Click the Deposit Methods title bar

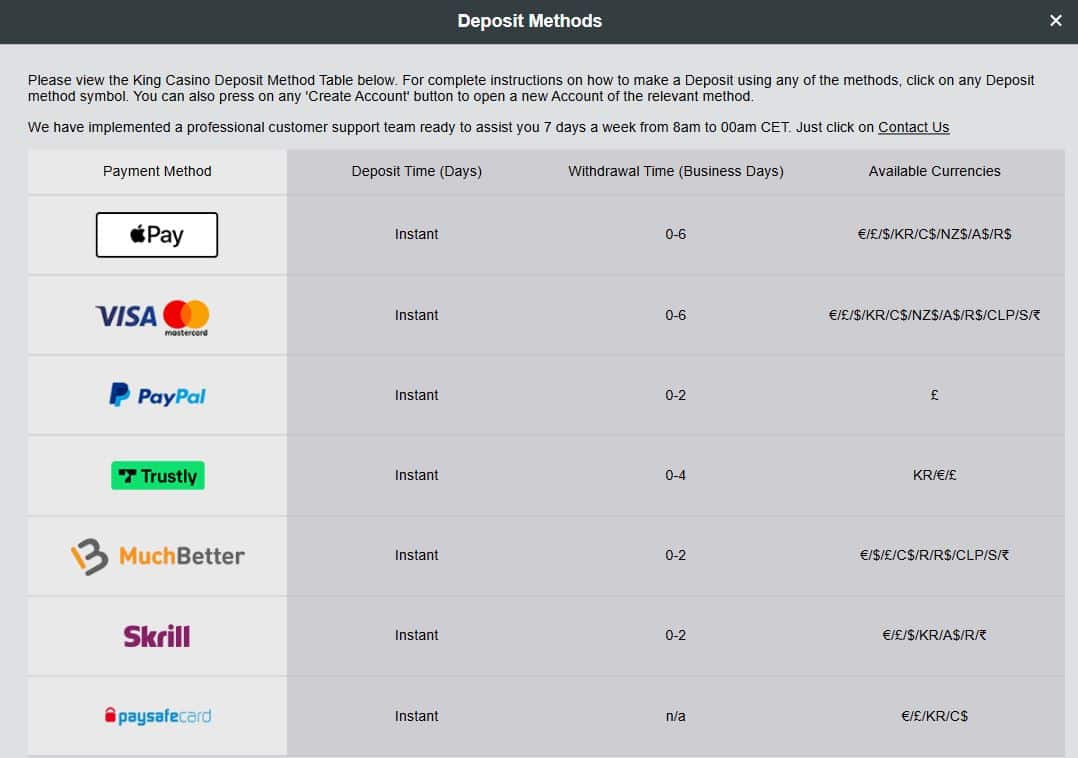529,20
